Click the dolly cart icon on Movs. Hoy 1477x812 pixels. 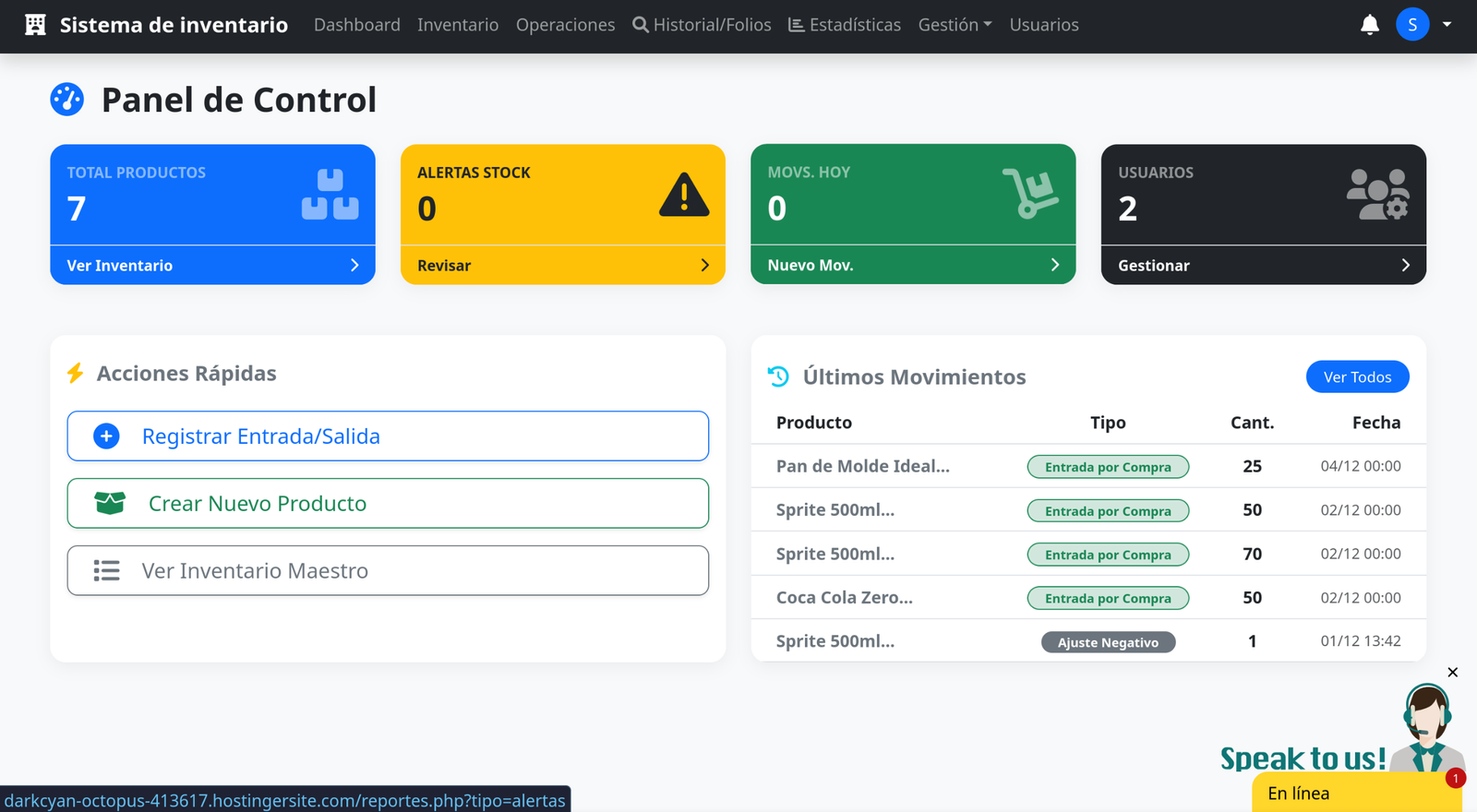(x=1030, y=194)
